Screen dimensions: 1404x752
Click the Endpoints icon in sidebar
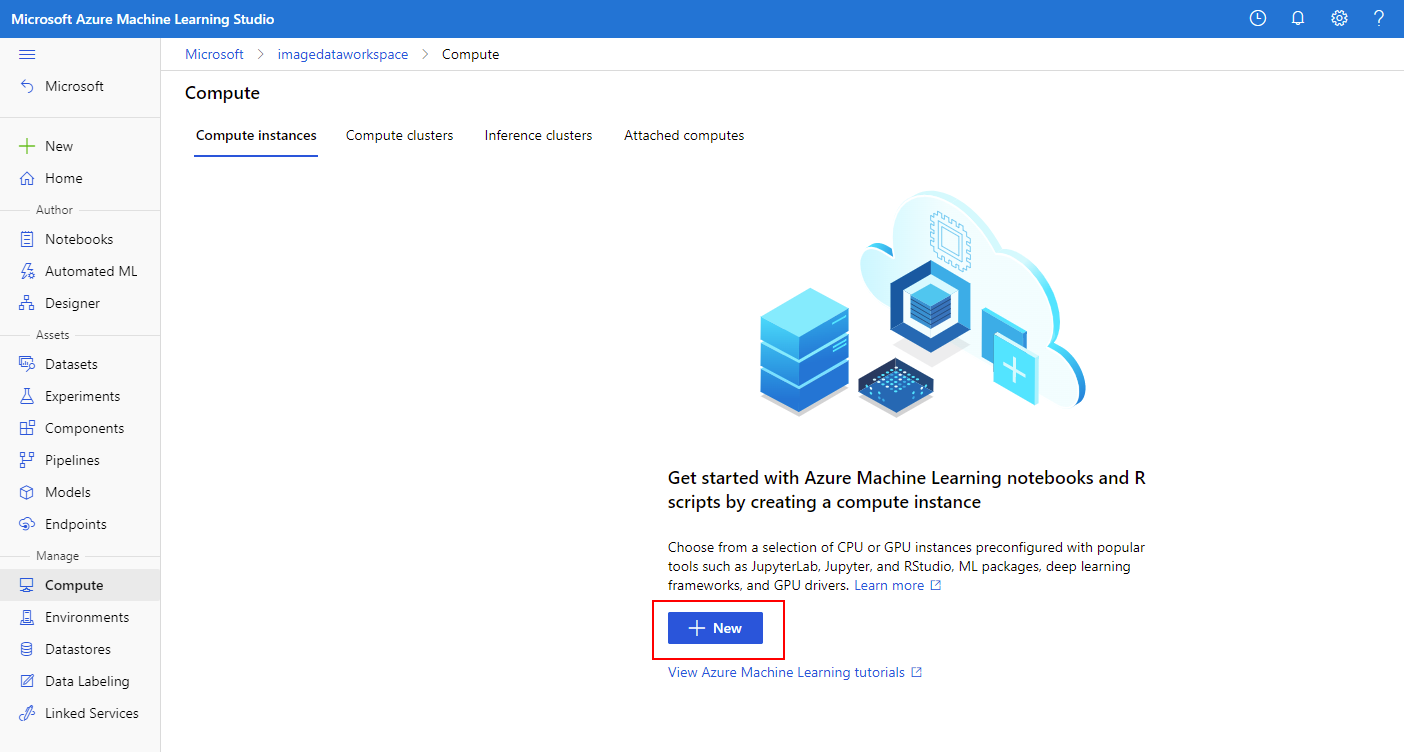pyautogui.click(x=27, y=524)
